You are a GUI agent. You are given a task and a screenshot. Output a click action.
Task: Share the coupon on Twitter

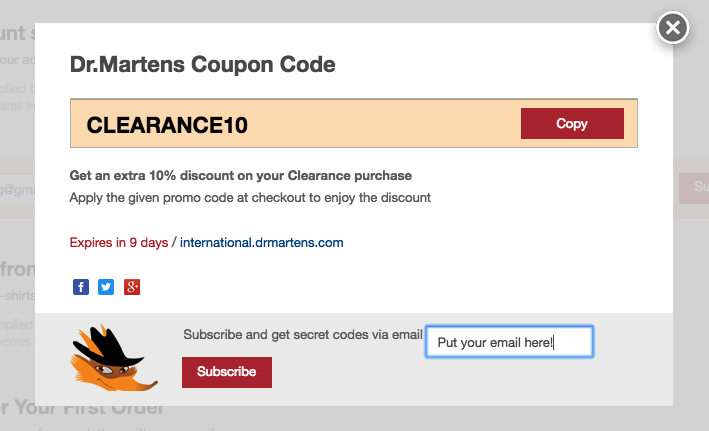(x=106, y=288)
